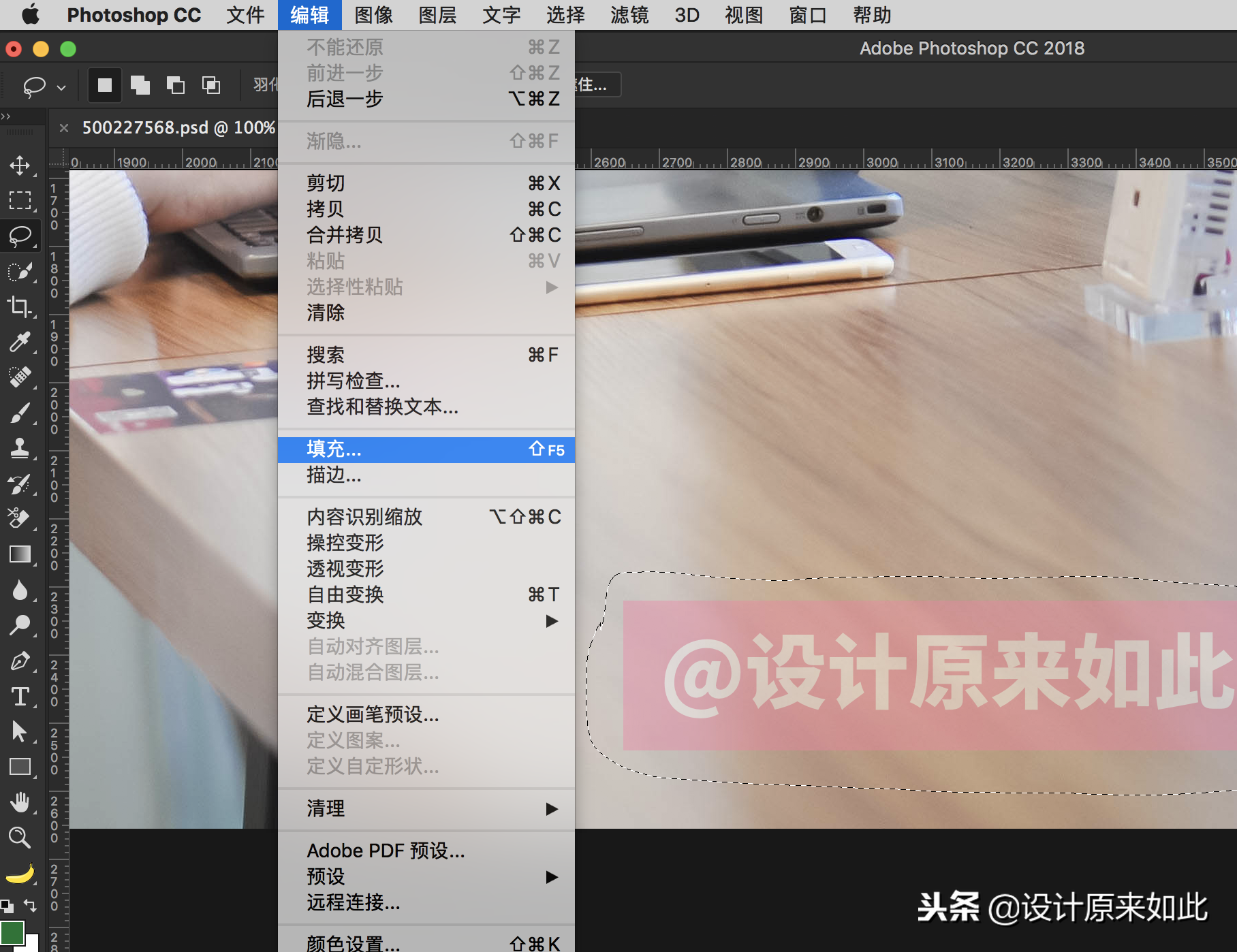Screen dimensions: 1237x952
Task: Enable Add to selection mode
Action: (141, 85)
